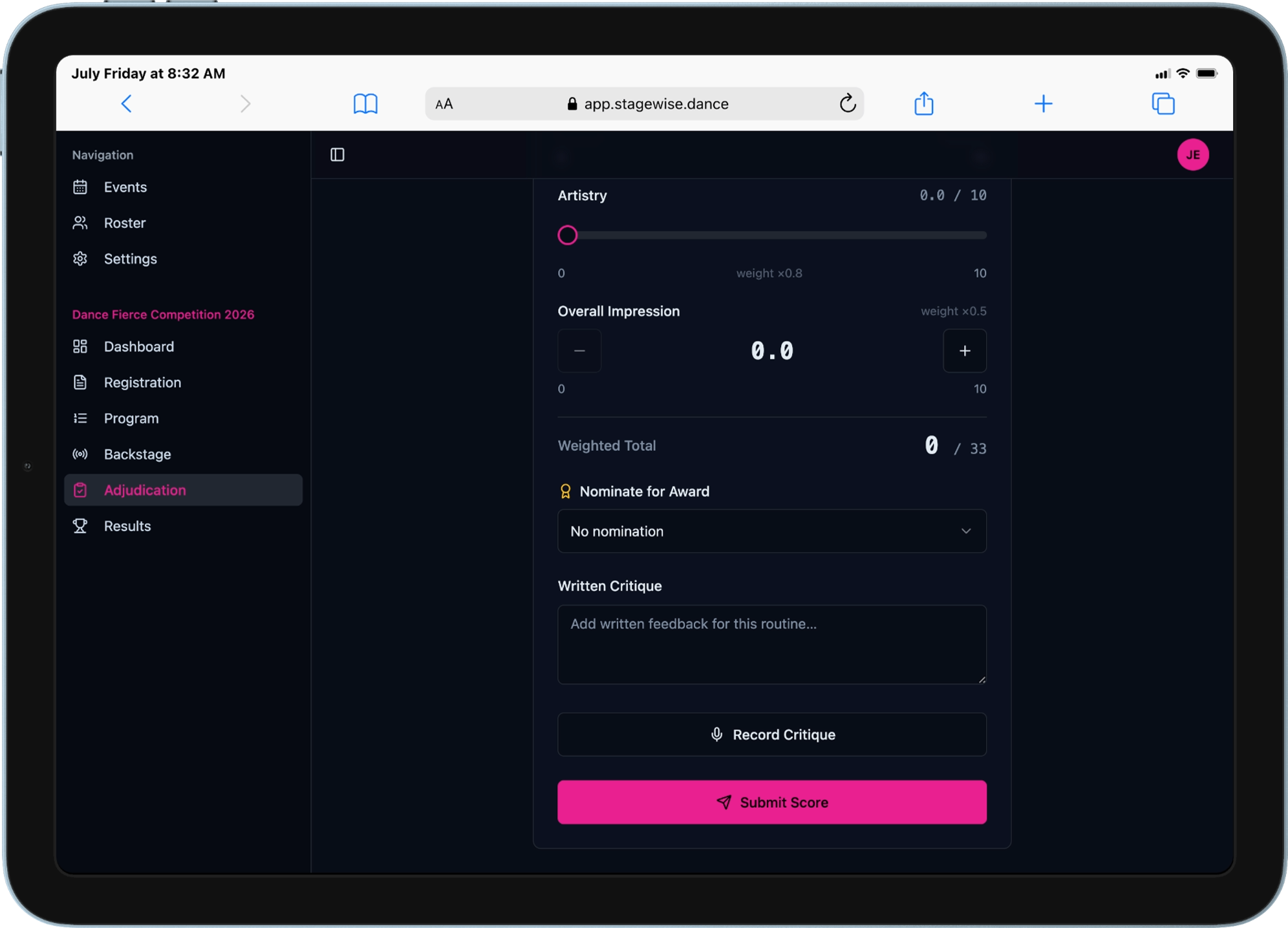Click the microphone icon in Record Critique
This screenshot has height=928, width=1288.
click(x=716, y=735)
